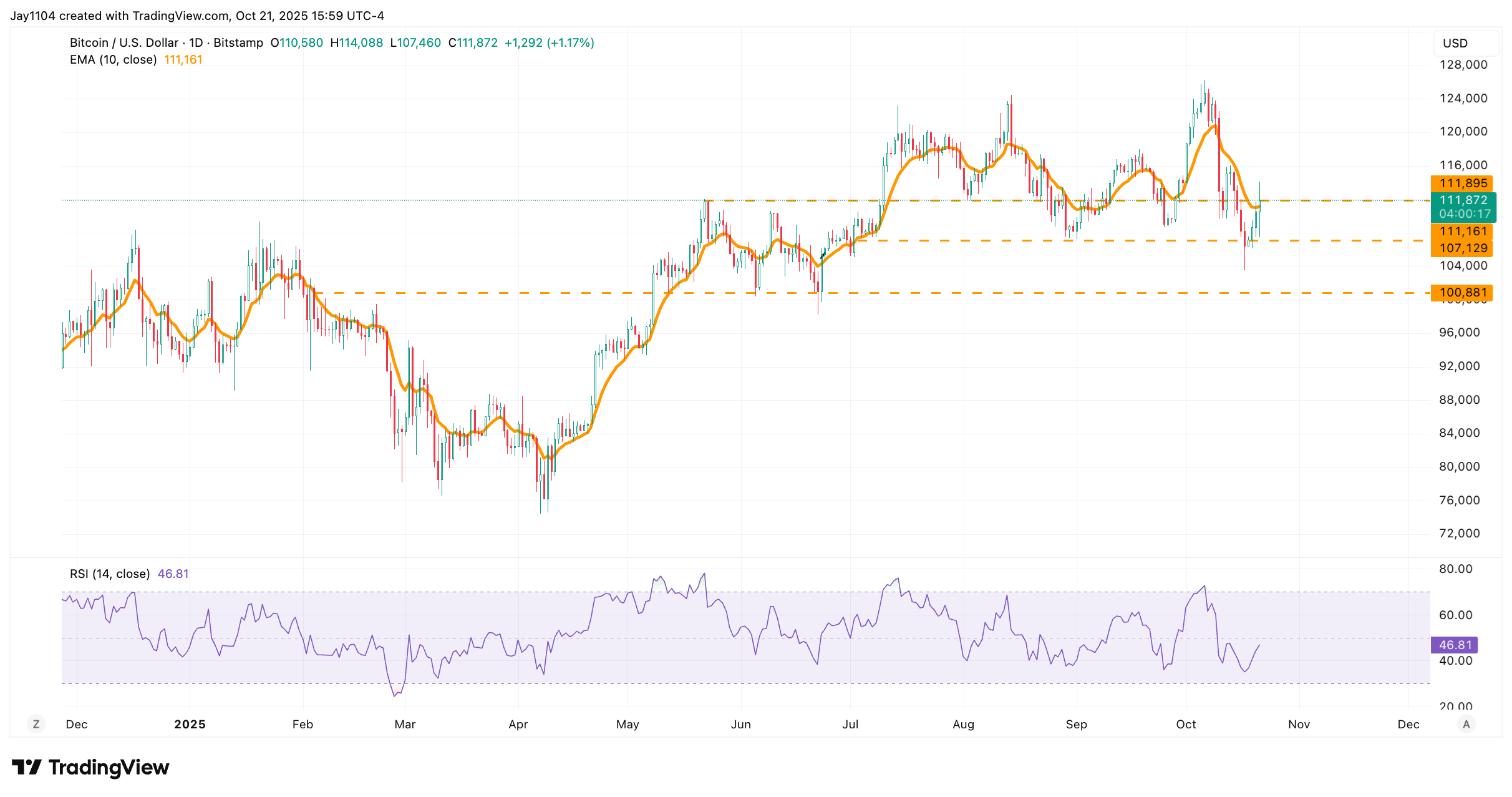This screenshot has width=1512, height=797.
Task: Click the 107,129 support level label
Action: (x=1463, y=248)
